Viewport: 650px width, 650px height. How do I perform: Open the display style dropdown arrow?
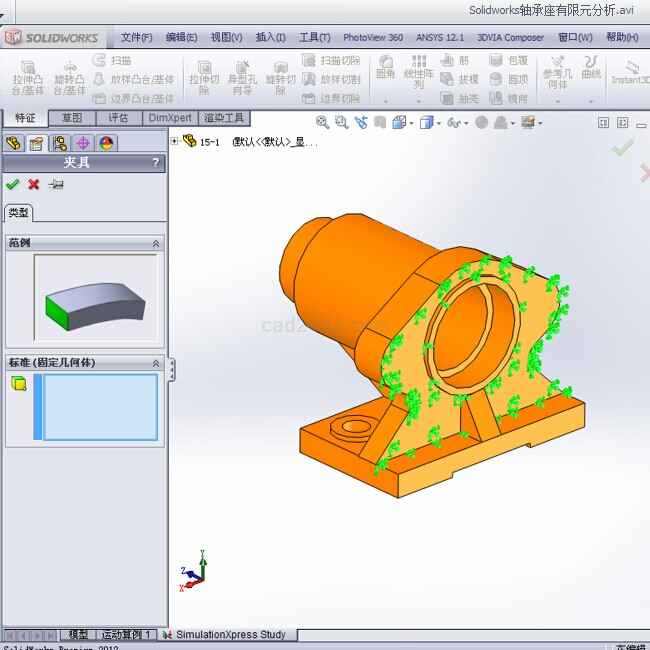[x=436, y=123]
